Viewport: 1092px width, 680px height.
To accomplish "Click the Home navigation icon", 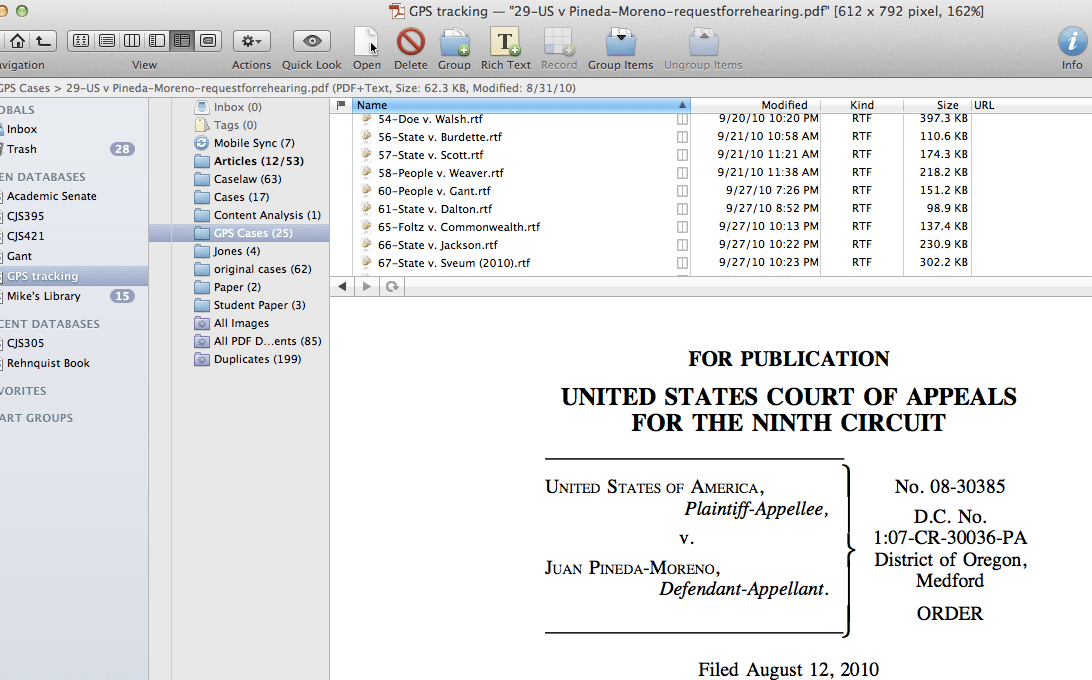I will pos(17,41).
